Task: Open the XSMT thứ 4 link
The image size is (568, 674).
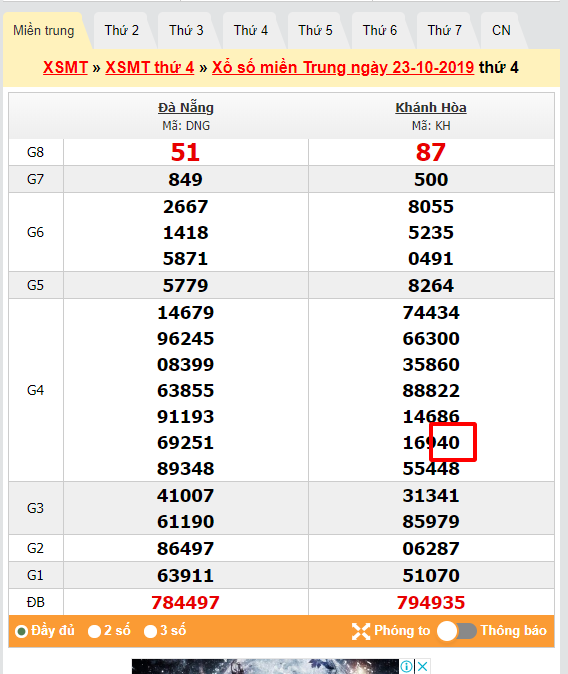Action: (150, 67)
